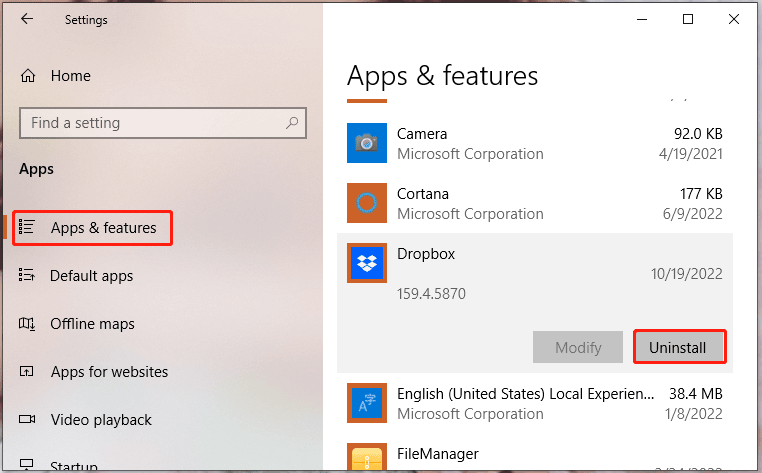The height and width of the screenshot is (473, 762).
Task: Select the FileManager app entry
Action: pos(437,454)
